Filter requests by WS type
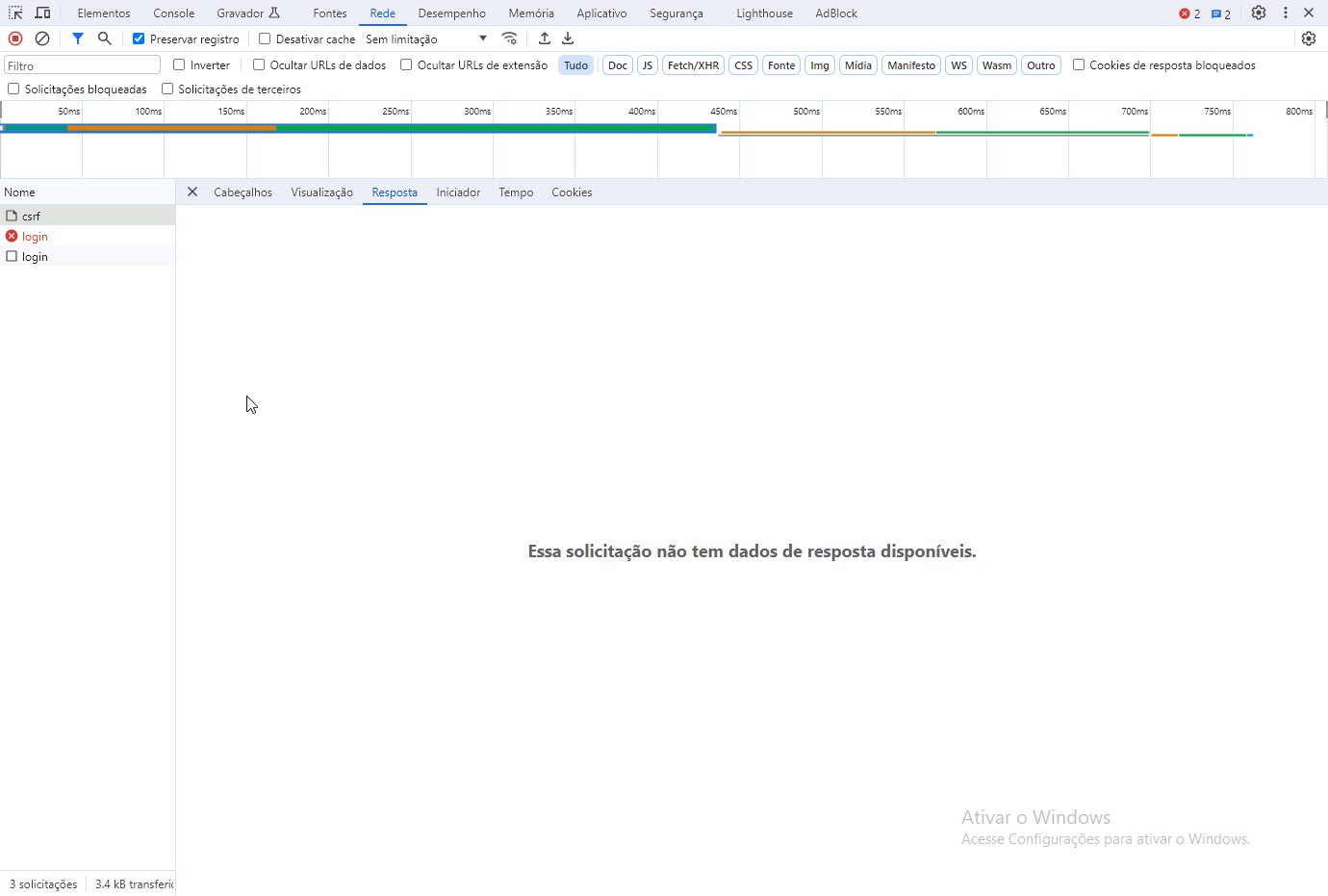 click(958, 65)
